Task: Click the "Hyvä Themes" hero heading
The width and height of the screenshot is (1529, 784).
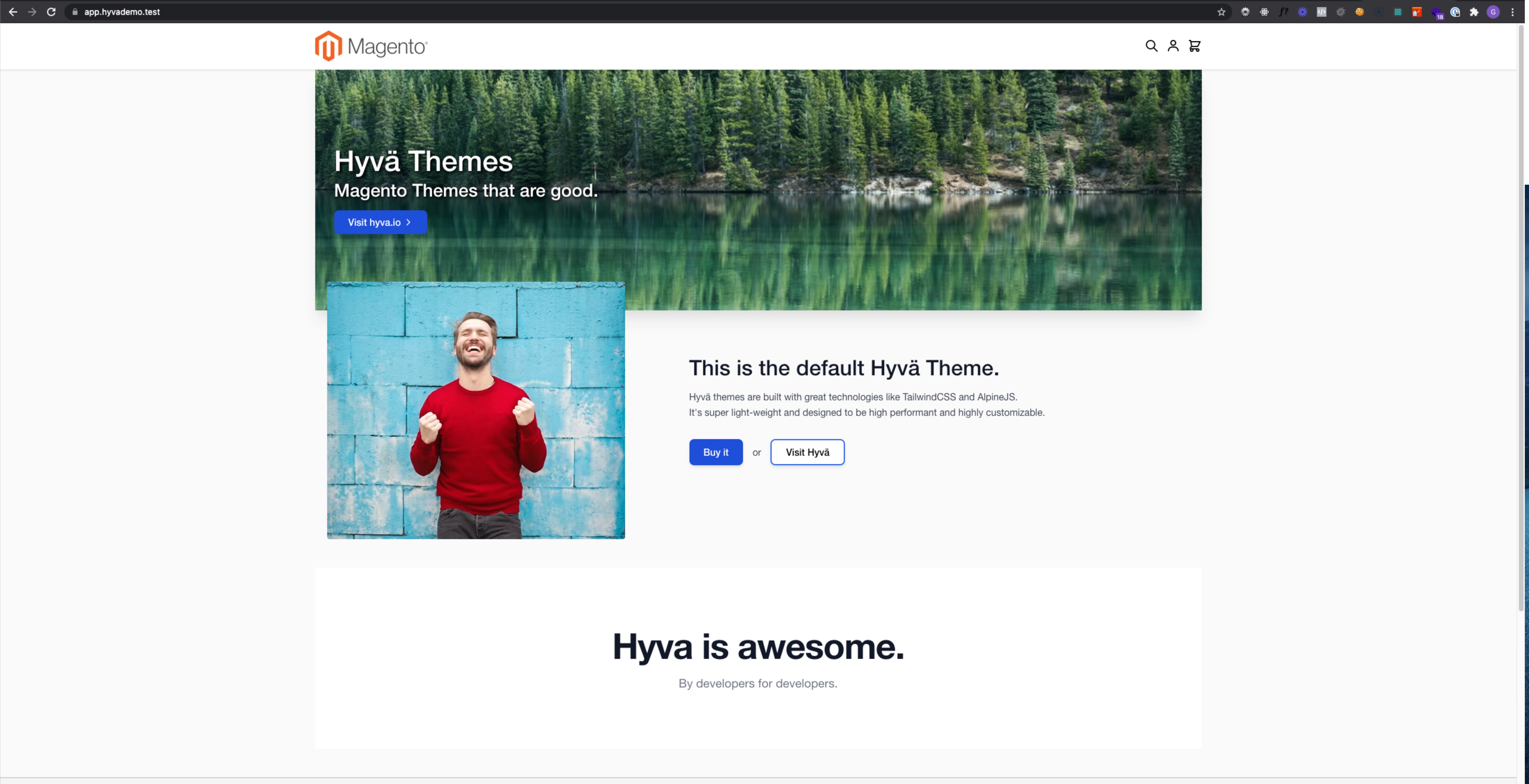Action: [423, 161]
